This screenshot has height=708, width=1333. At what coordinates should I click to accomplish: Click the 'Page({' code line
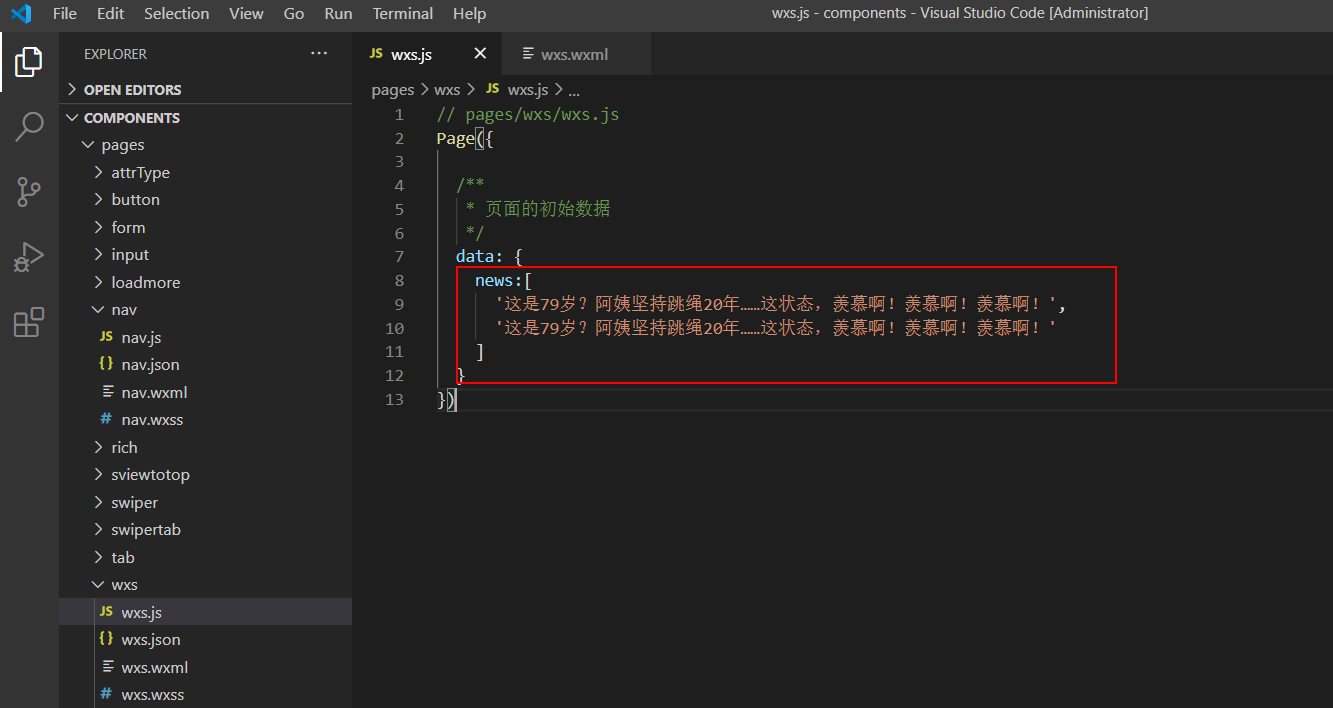point(465,138)
